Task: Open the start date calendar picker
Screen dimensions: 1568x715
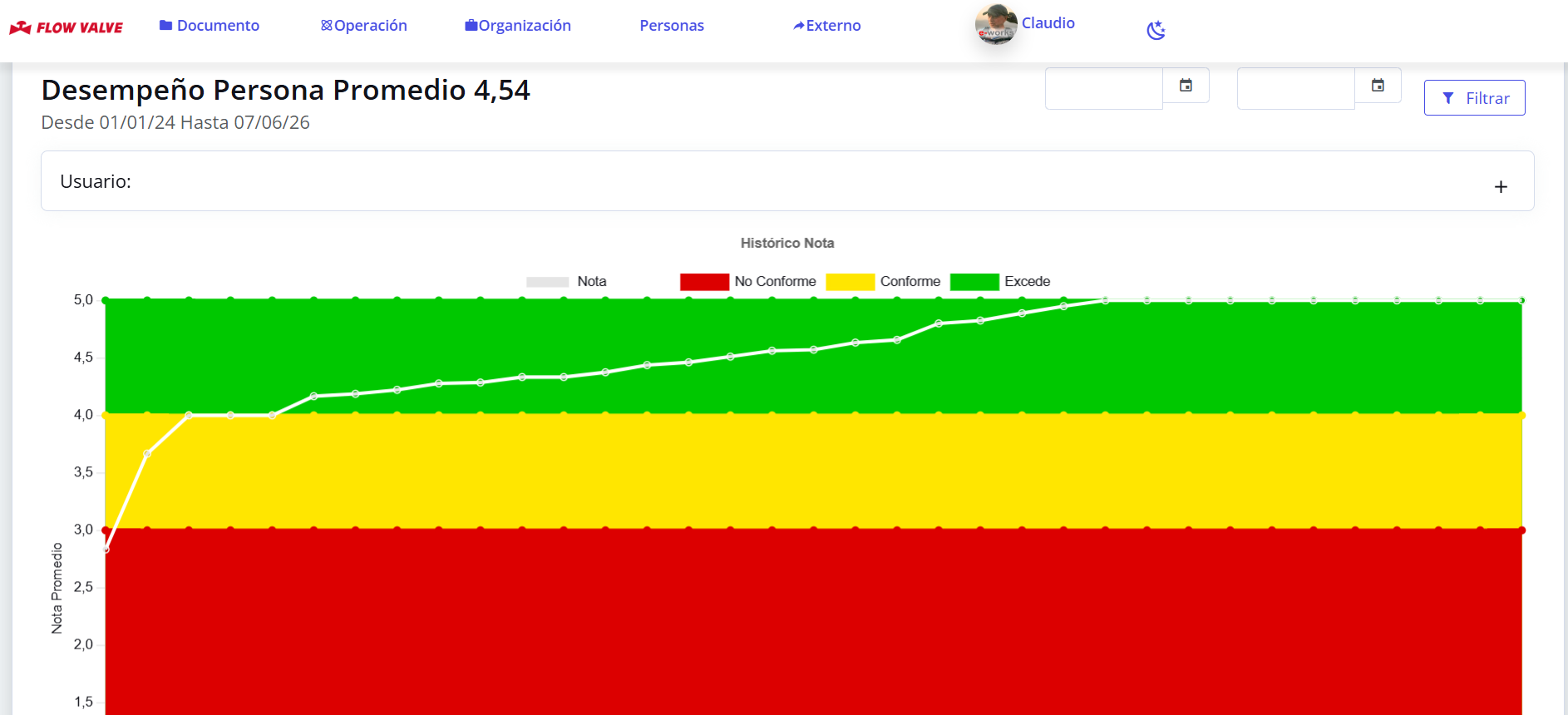Action: 1186,86
